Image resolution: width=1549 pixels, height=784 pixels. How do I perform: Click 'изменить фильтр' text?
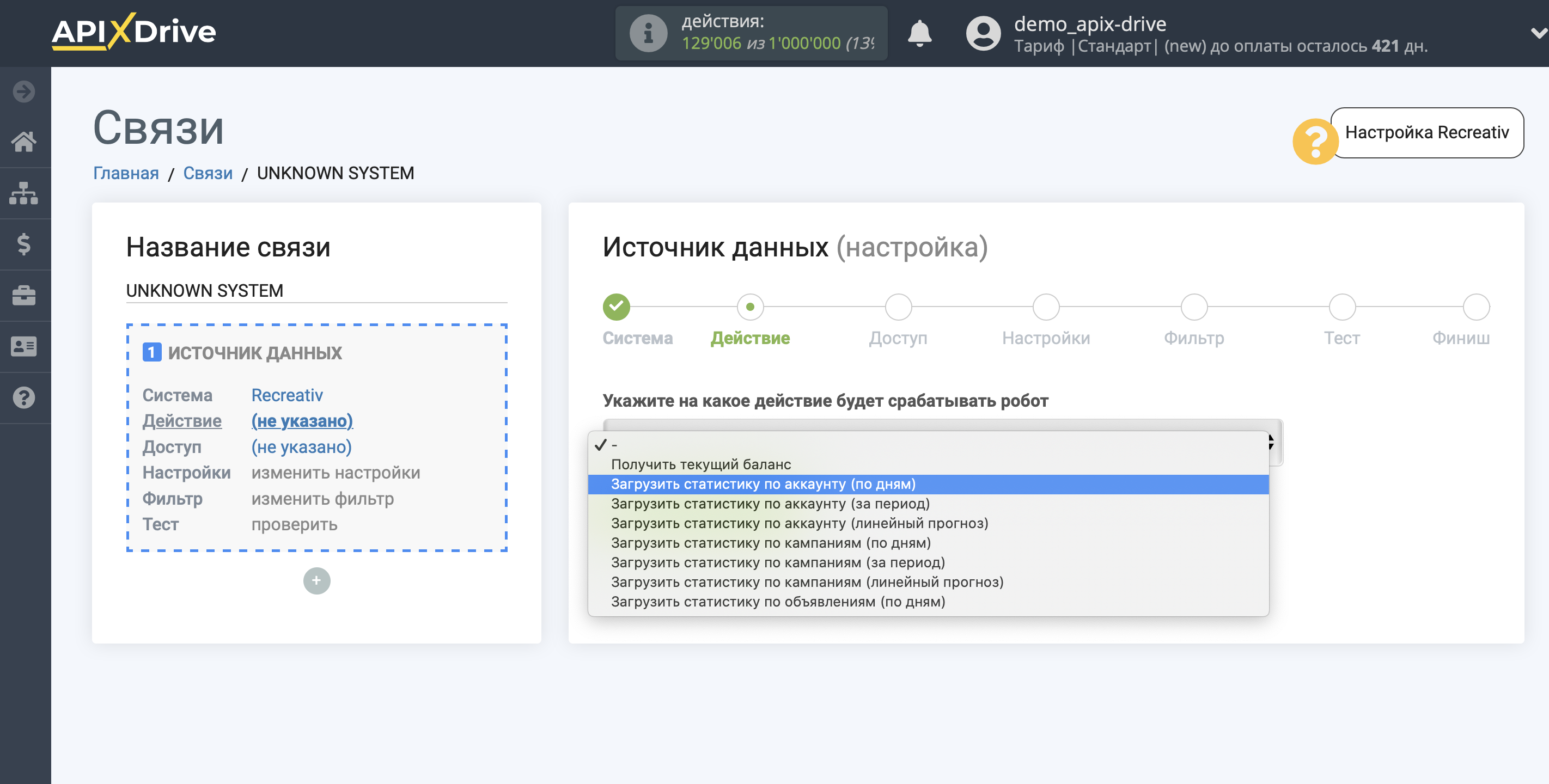[x=322, y=498]
